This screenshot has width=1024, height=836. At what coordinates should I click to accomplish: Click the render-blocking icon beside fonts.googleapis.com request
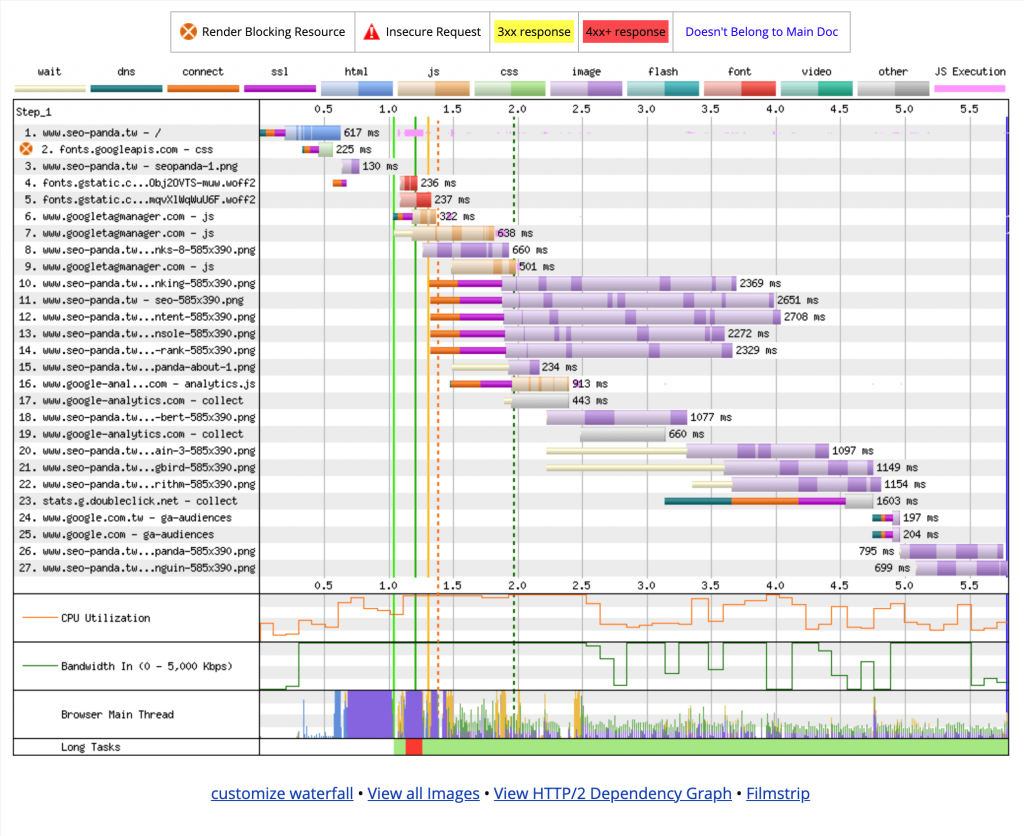[26, 149]
